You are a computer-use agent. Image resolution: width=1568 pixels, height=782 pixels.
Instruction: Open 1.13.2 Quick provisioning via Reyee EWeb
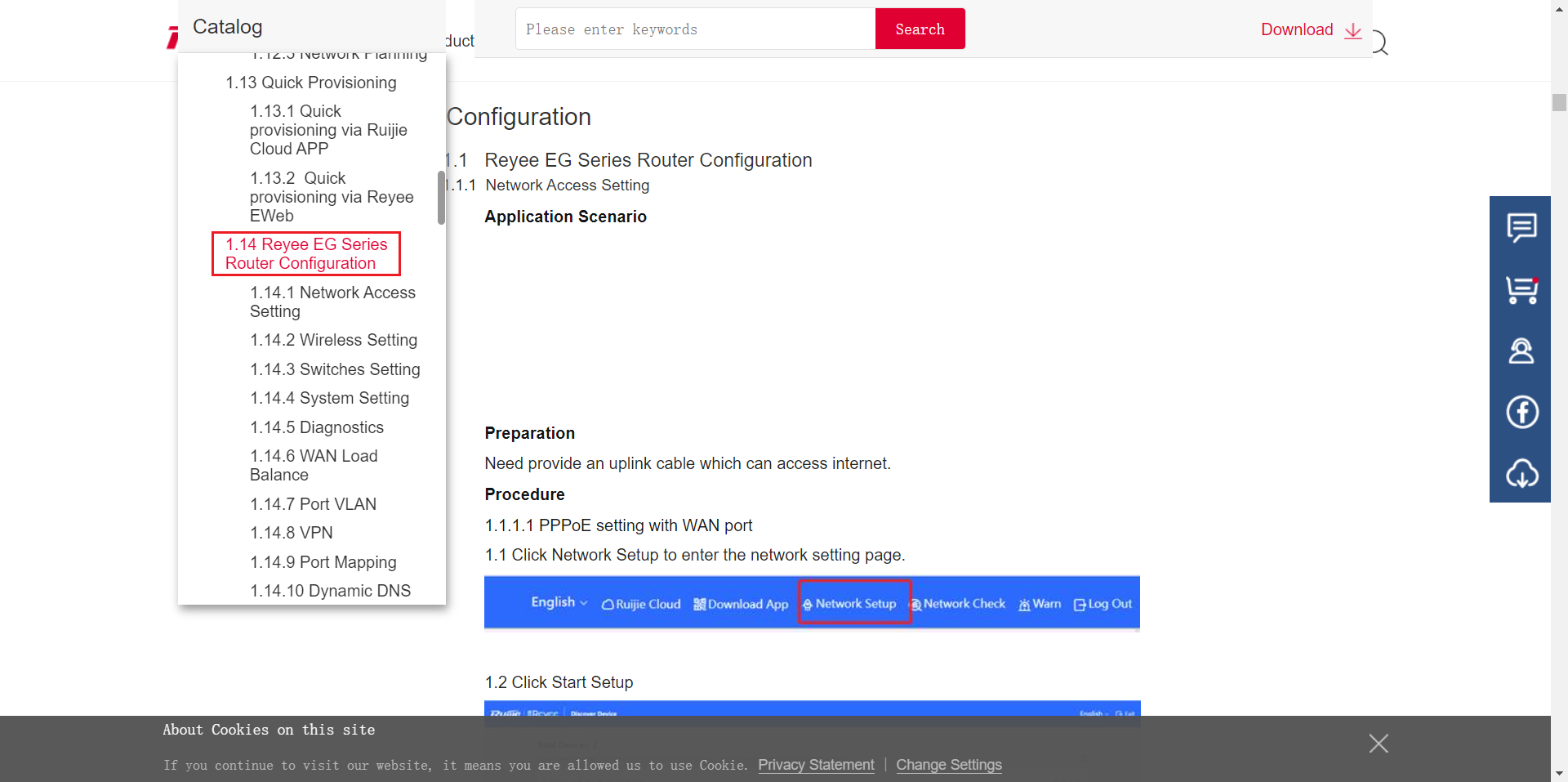pyautogui.click(x=332, y=197)
